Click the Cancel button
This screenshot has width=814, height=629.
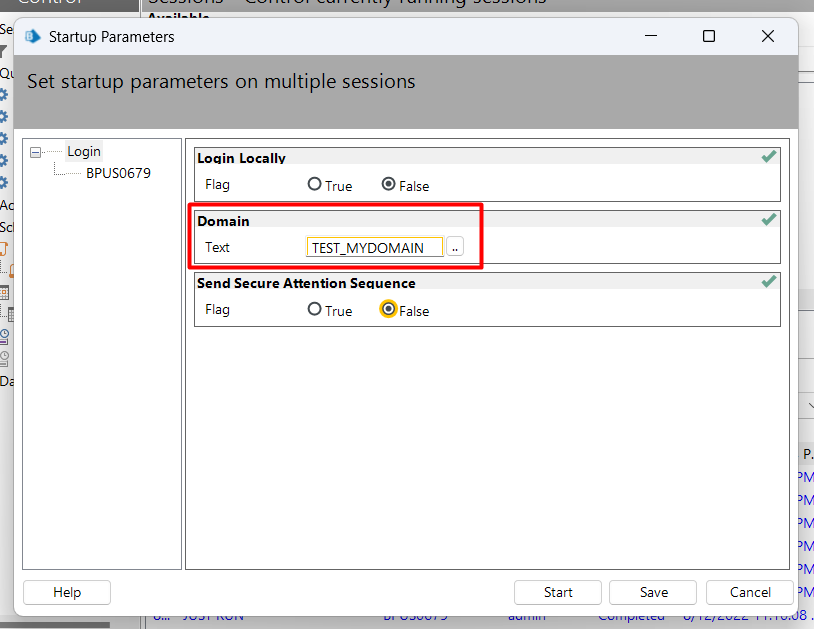click(x=750, y=592)
